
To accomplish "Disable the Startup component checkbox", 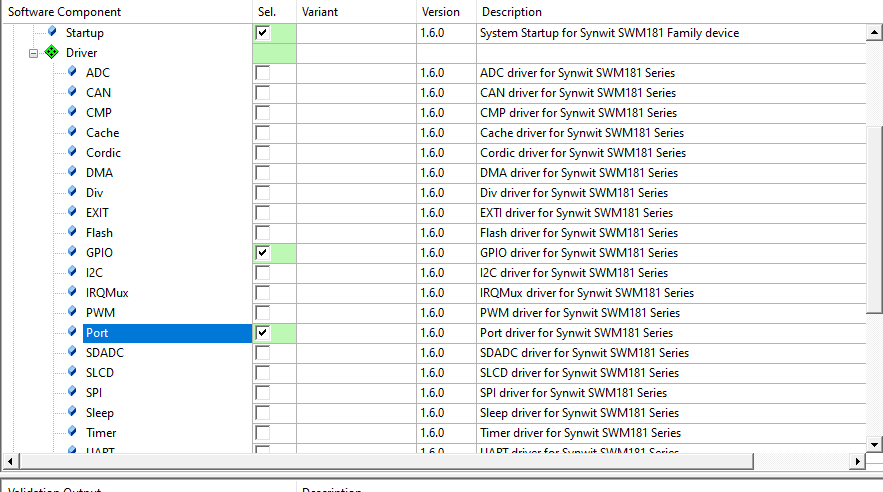I will pyautogui.click(x=263, y=33).
